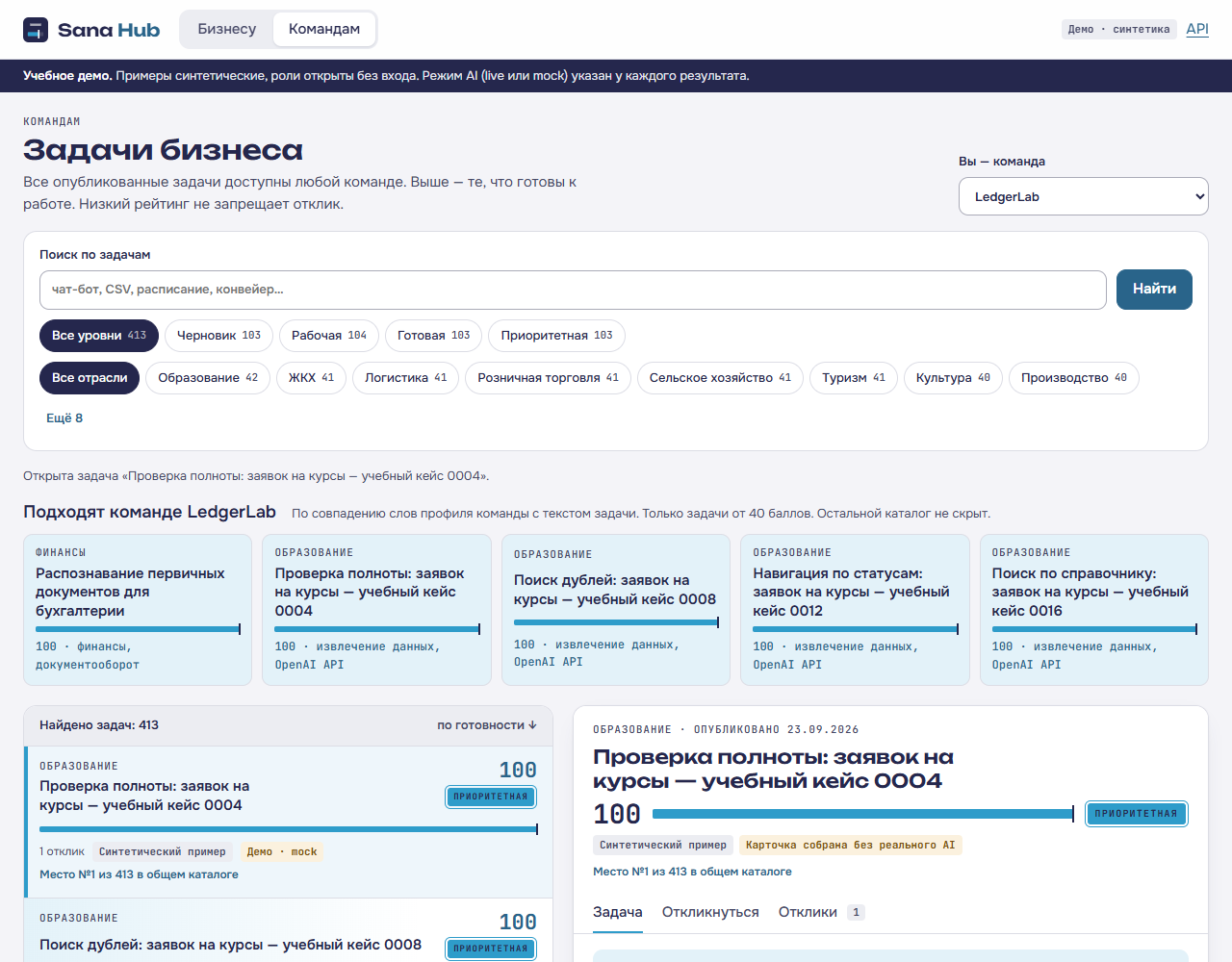This screenshot has height=962, width=1232.
Task: Click the Найти search button
Action: click(1154, 290)
